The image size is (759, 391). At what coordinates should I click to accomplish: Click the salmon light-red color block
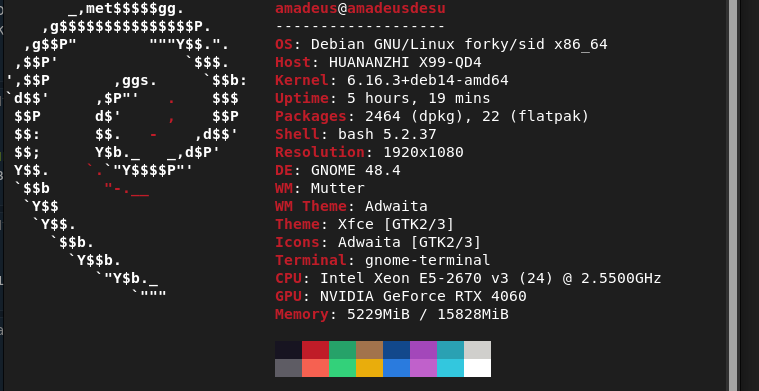(x=315, y=368)
